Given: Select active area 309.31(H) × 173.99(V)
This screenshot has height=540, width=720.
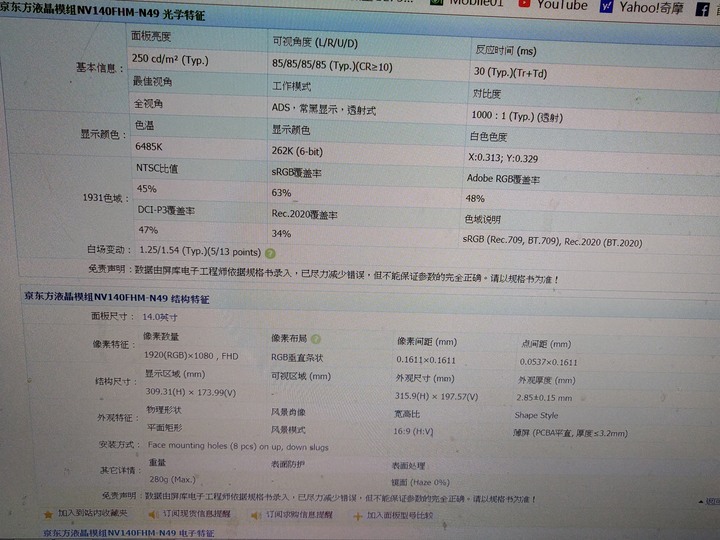Looking at the screenshot, I should coord(191,392).
